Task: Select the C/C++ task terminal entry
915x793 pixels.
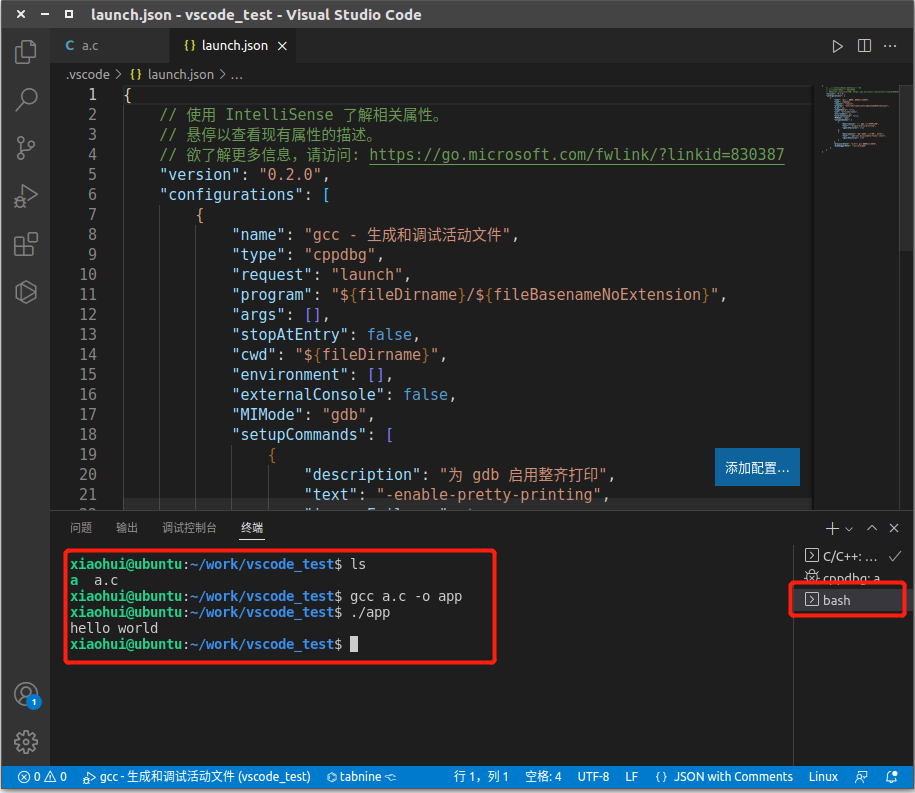Action: click(853, 556)
